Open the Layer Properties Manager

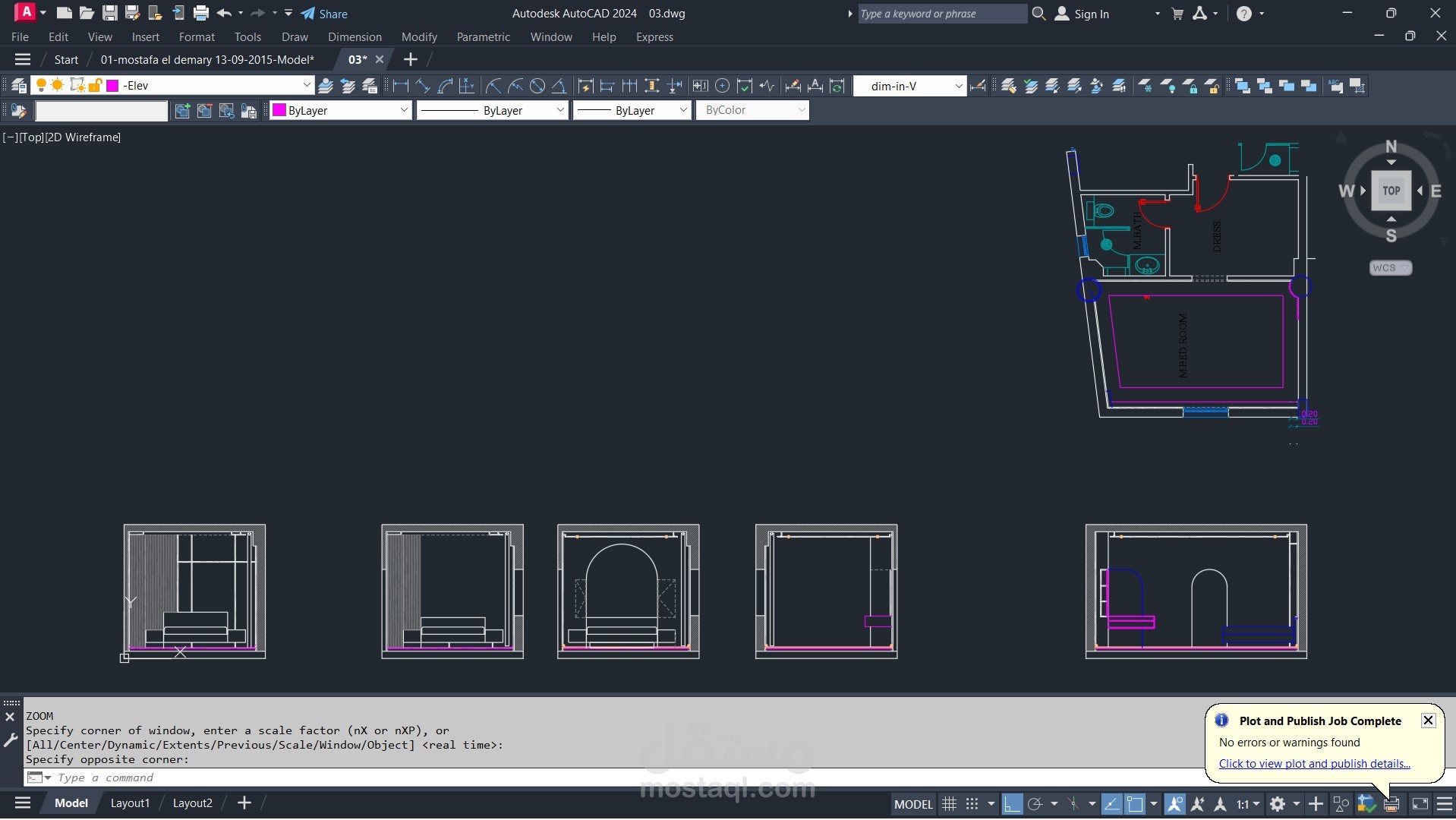tap(19, 86)
